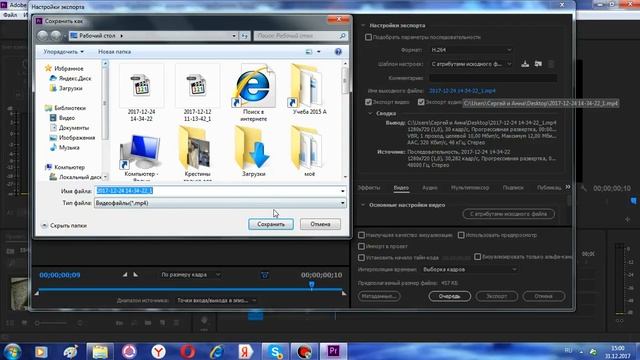Cancel the save dialog with Отмена
Viewport: 640px width, 360px height.
point(320,224)
